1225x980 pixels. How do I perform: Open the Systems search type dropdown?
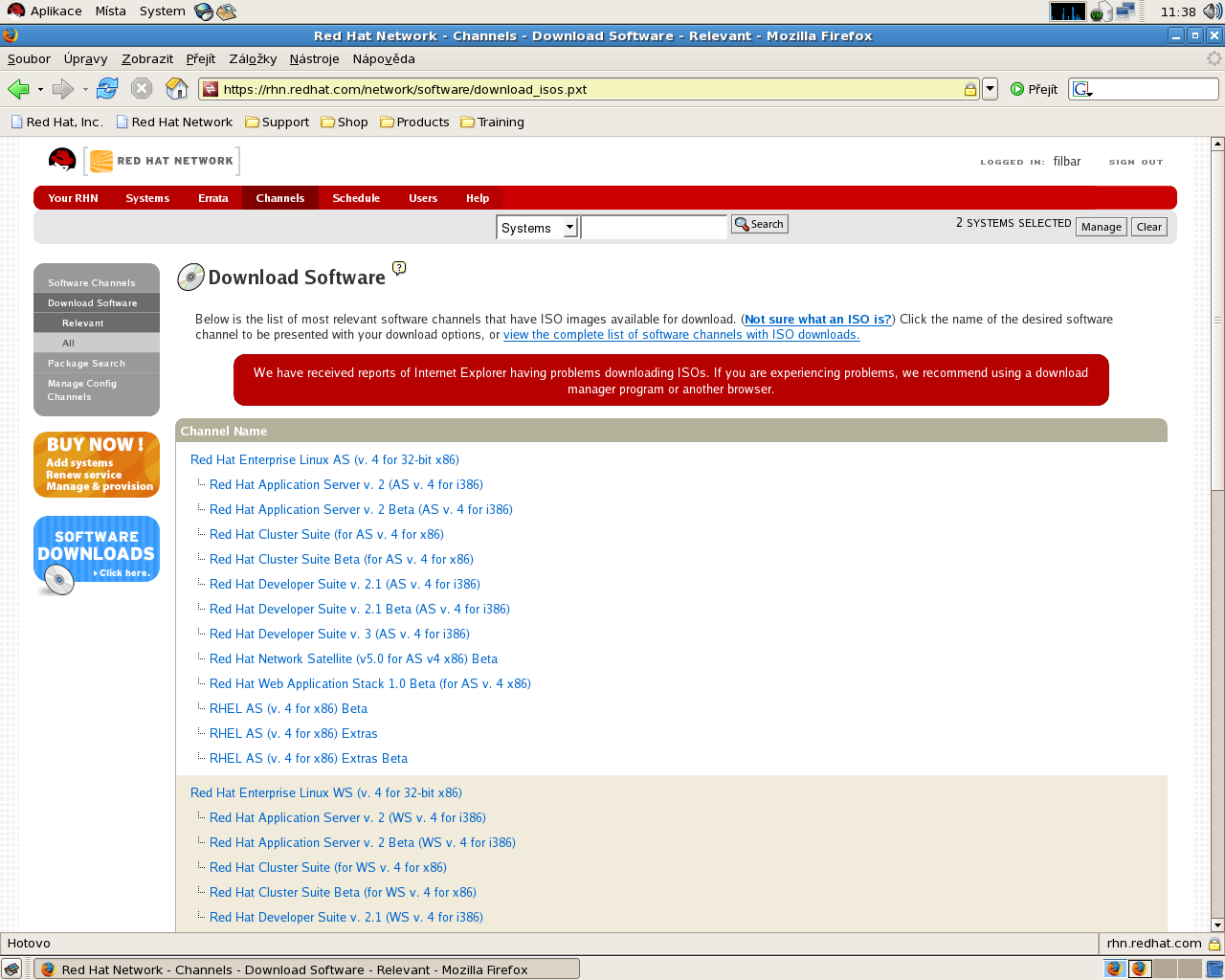coord(538,228)
